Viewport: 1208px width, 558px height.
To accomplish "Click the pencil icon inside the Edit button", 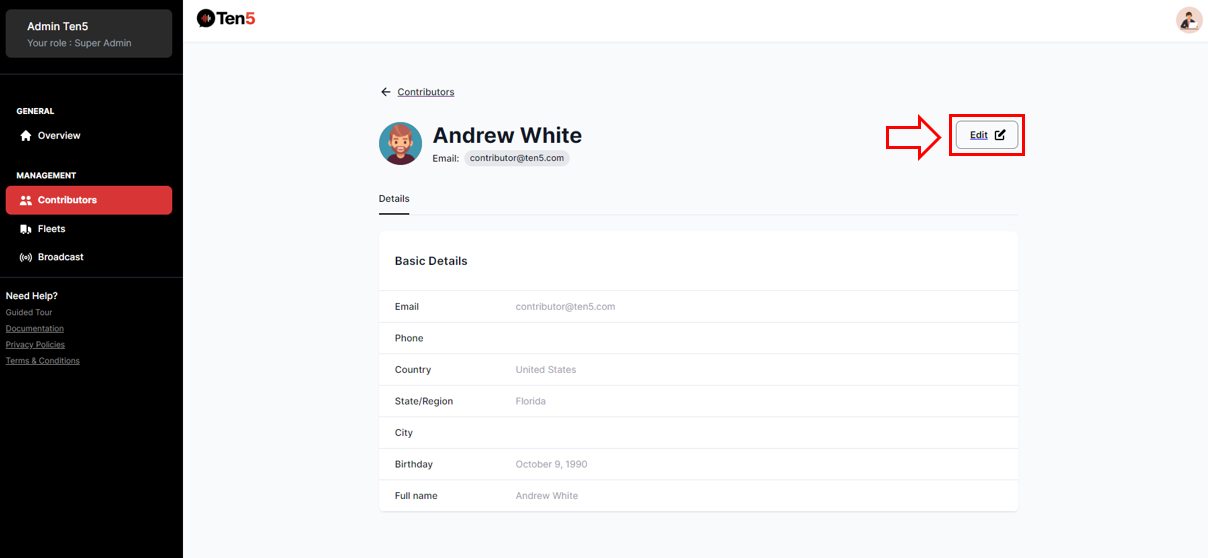I will [1000, 135].
